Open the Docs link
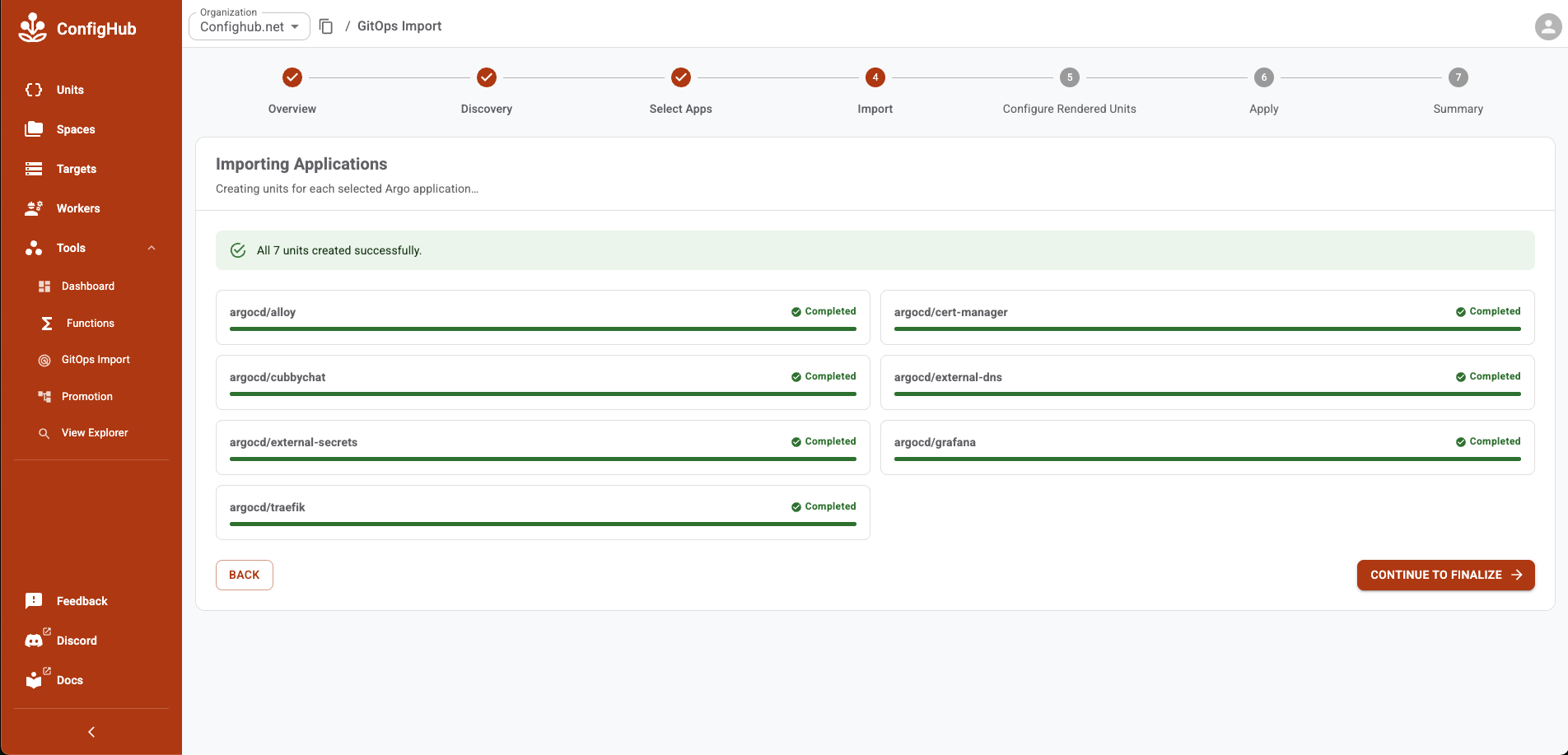The width and height of the screenshot is (1568, 755). [x=70, y=680]
